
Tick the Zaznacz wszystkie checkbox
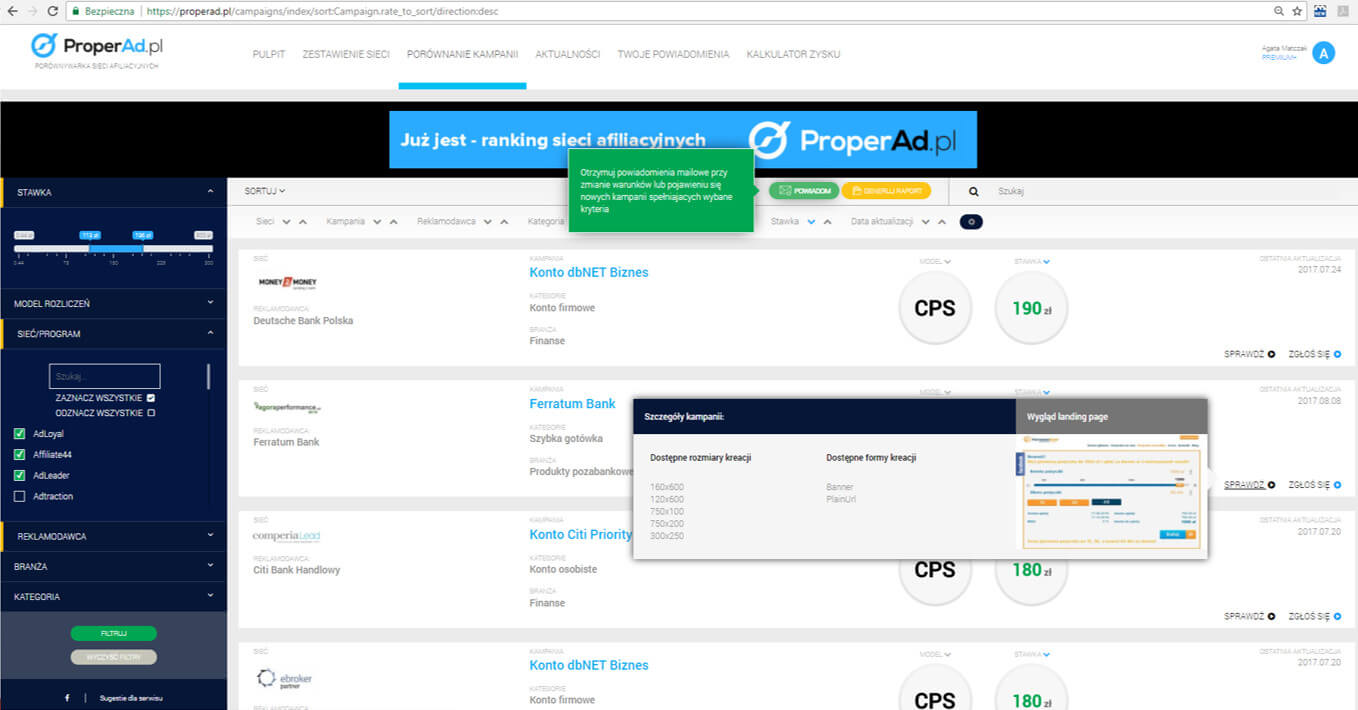point(151,398)
